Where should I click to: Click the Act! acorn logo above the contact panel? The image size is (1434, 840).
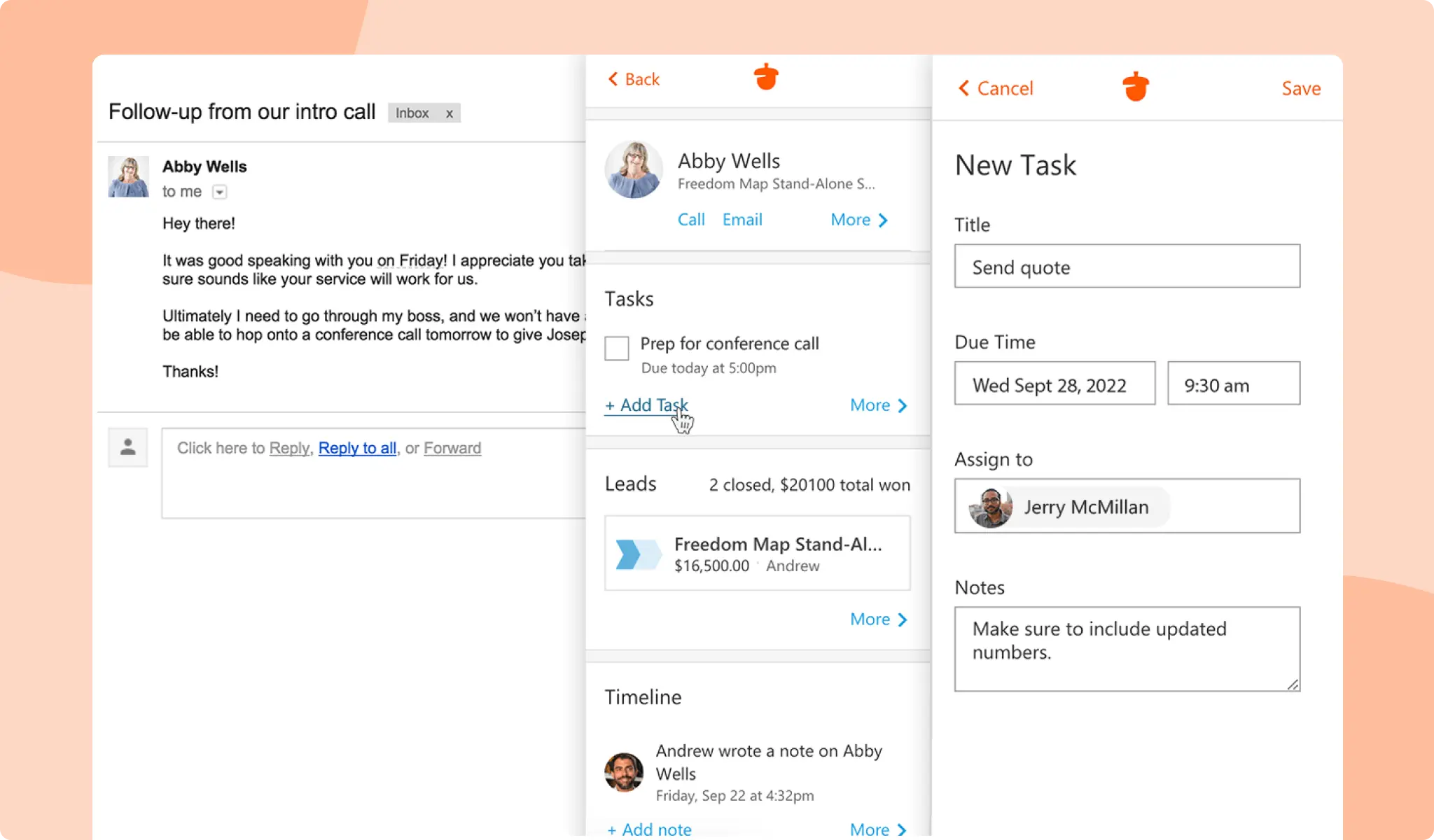click(765, 77)
